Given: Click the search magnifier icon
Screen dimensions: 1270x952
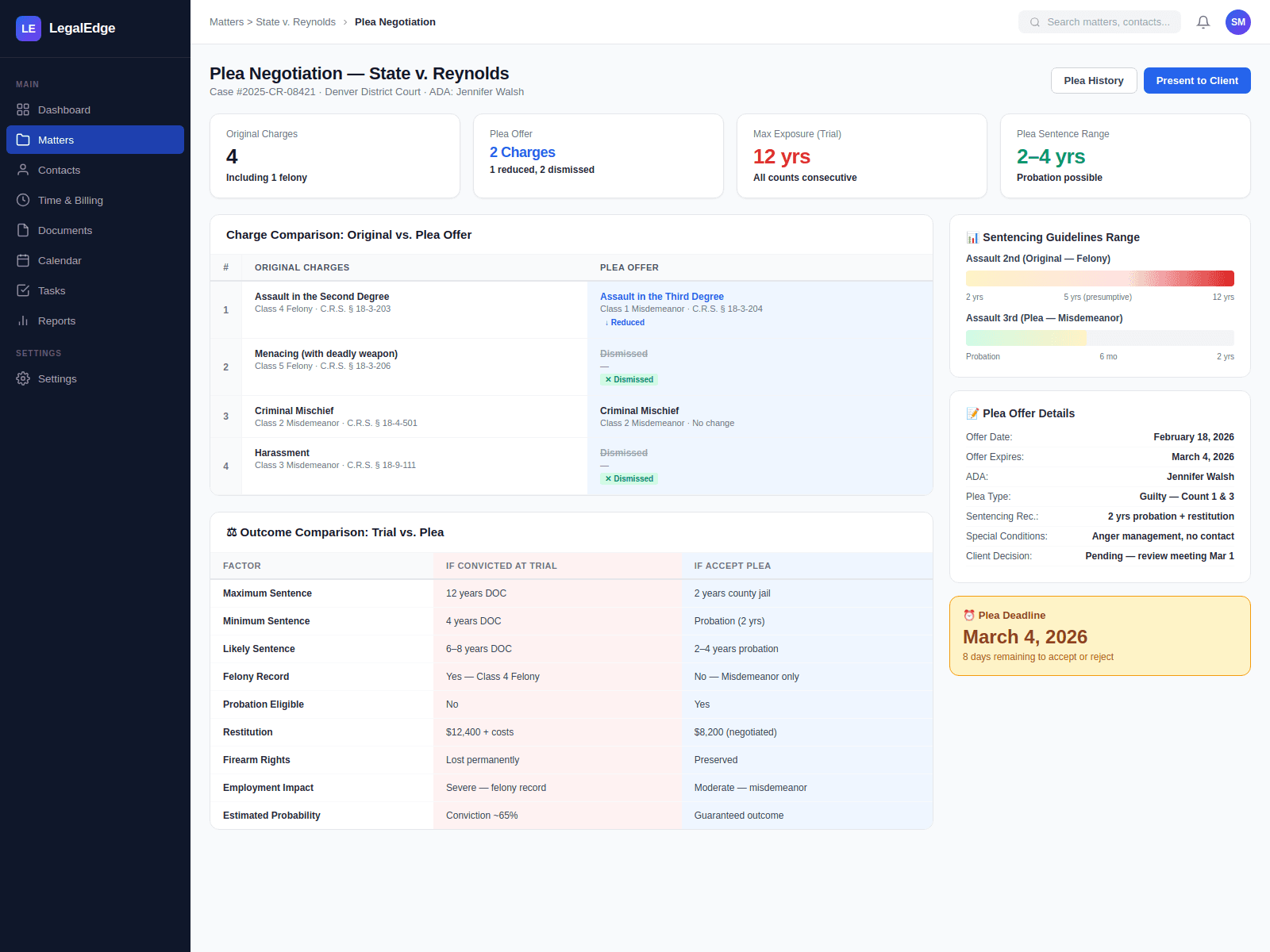Looking at the screenshot, I should click(1035, 22).
